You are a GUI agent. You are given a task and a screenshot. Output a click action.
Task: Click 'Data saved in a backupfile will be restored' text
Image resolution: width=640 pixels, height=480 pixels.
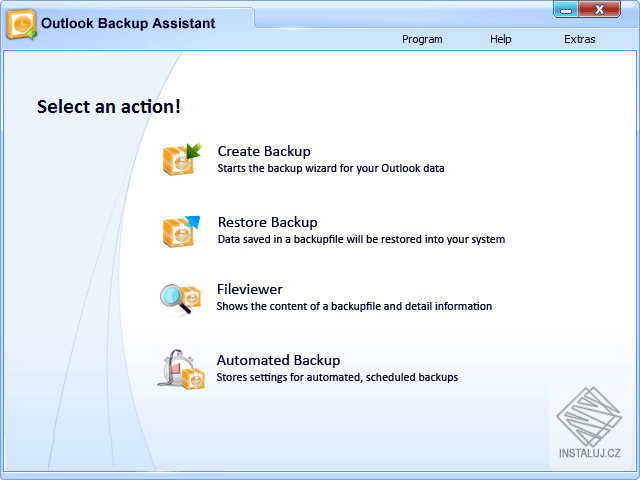361,239
